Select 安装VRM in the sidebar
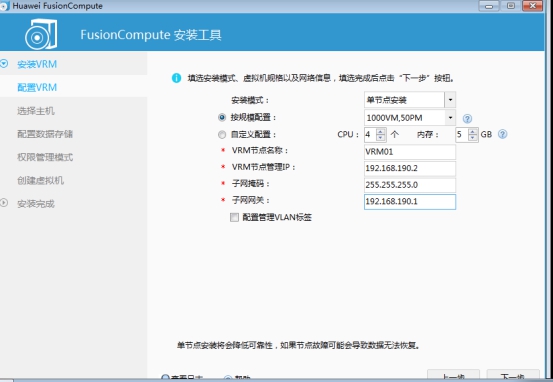The image size is (553, 382). [x=37, y=64]
